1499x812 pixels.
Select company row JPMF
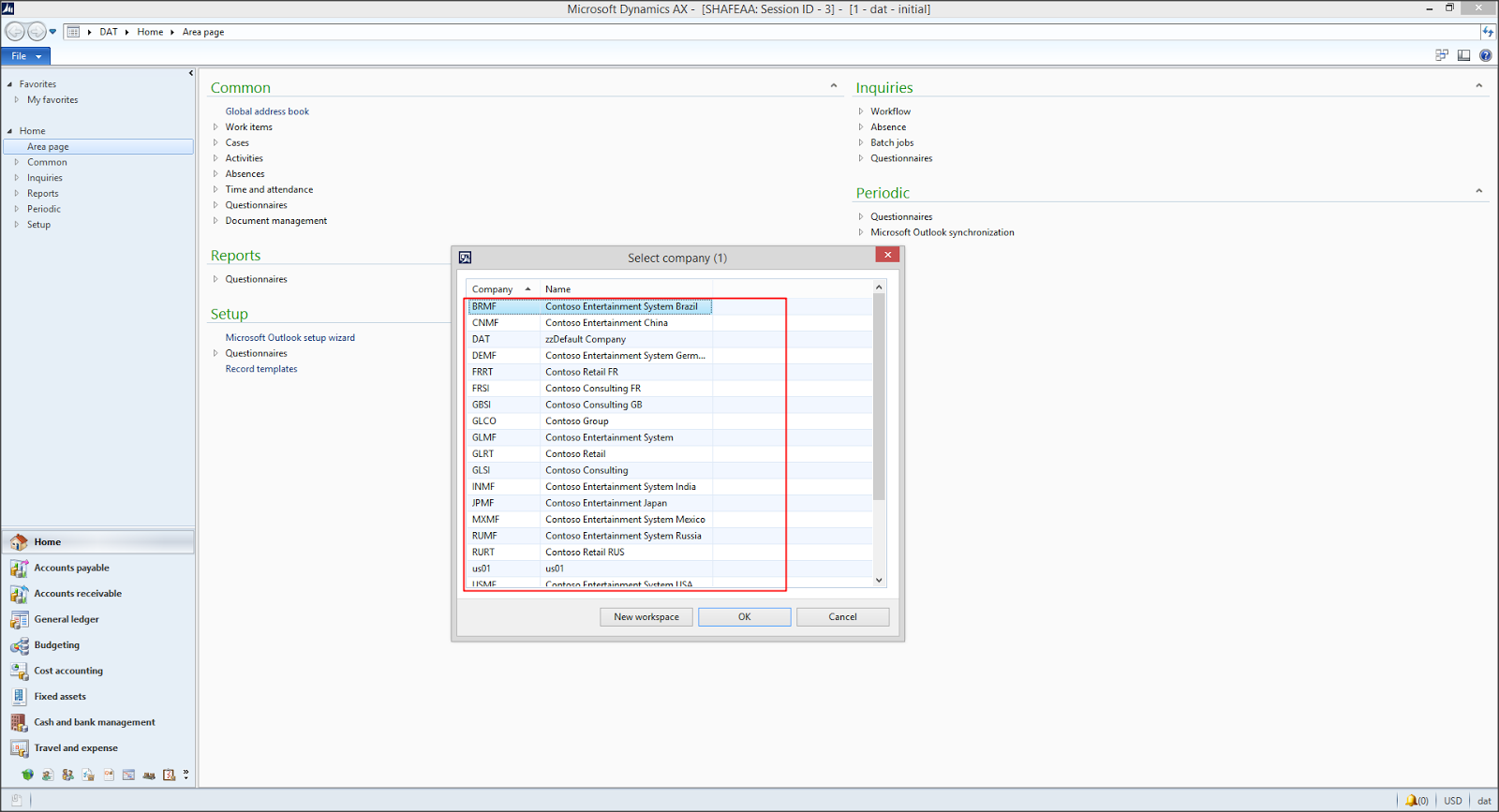[670, 503]
